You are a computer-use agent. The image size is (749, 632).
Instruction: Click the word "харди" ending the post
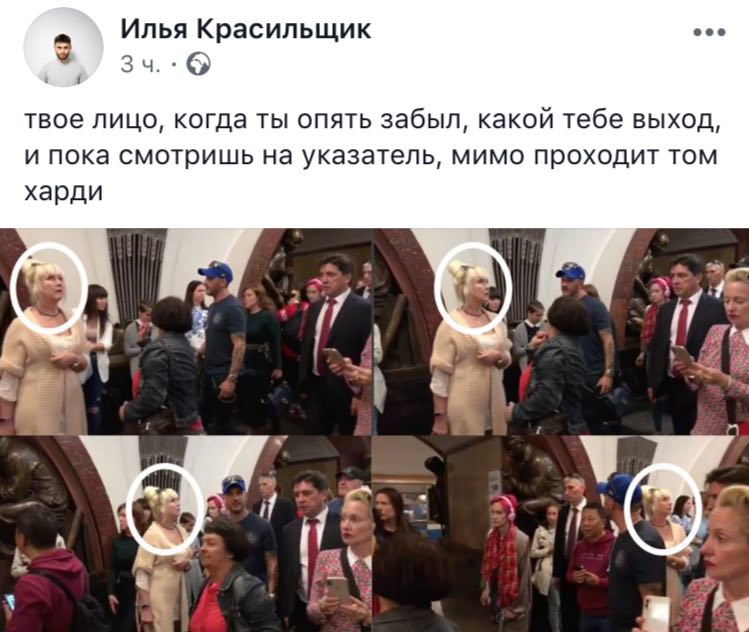pos(64,192)
